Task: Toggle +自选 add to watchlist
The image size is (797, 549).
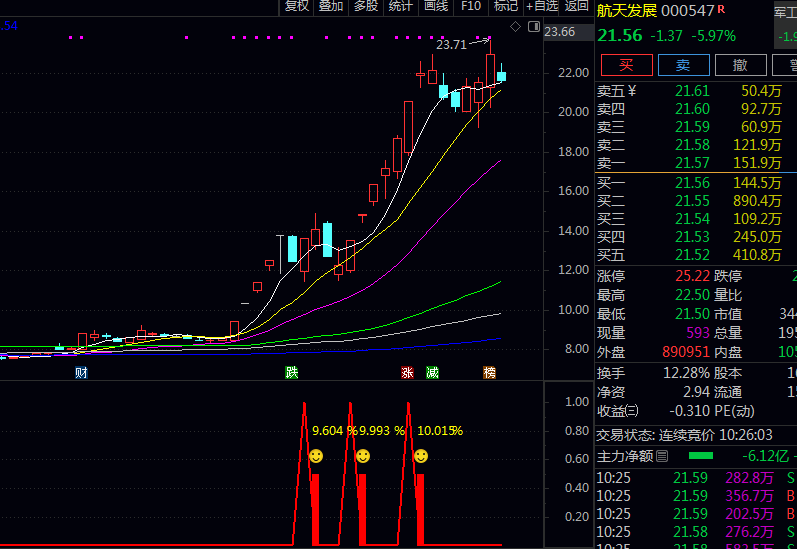Action: click(x=542, y=6)
